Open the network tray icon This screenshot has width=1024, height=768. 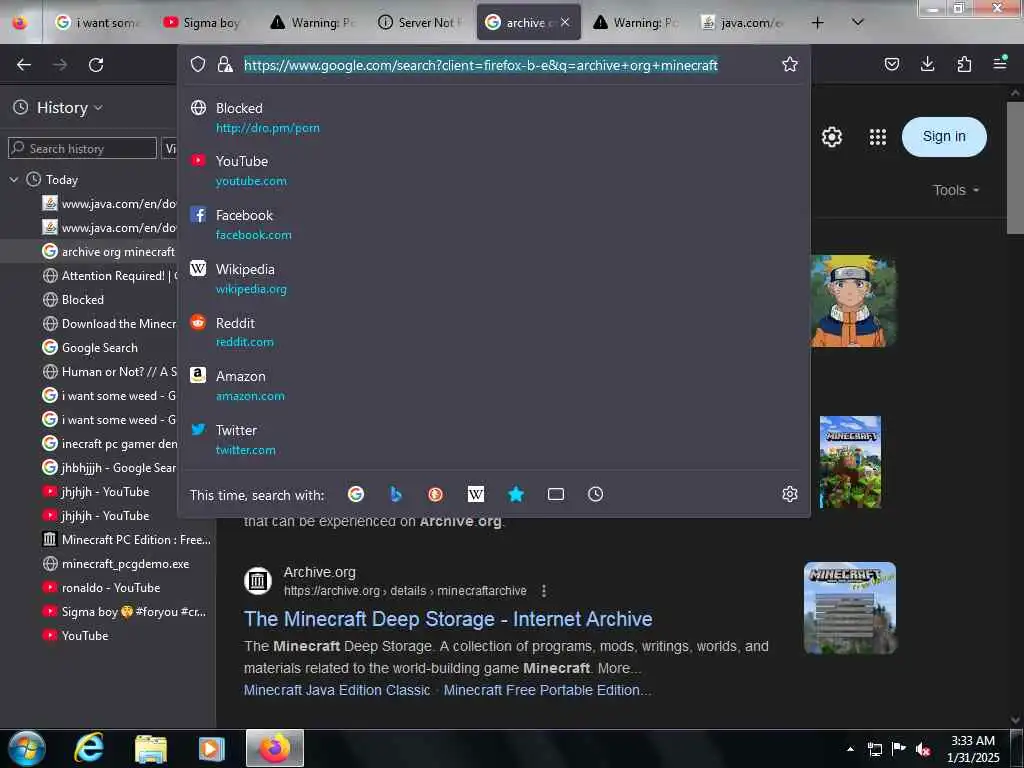point(874,750)
